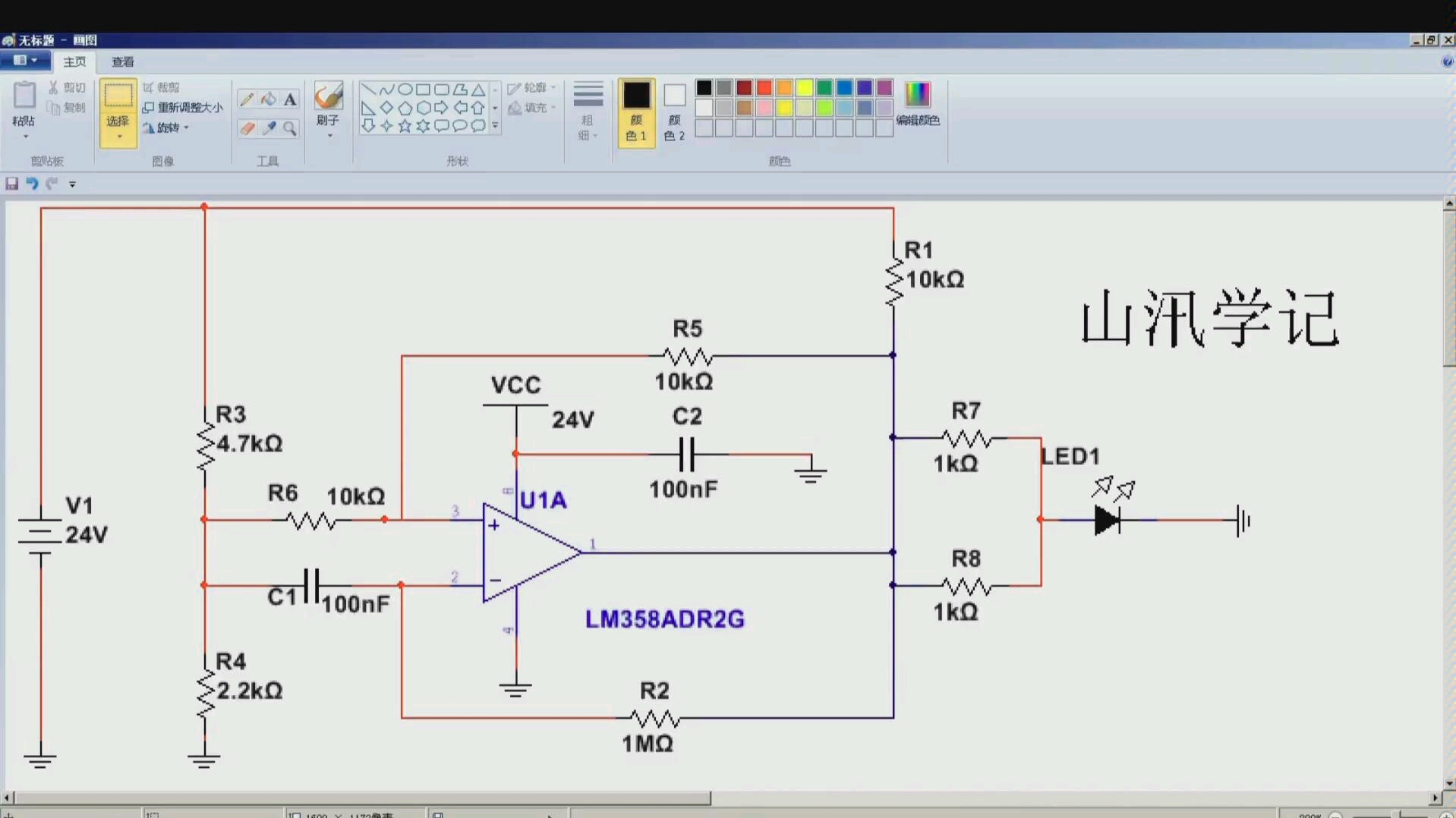Select the Magnifier tool
Image resolution: width=1456 pixels, height=818 pixels.
point(290,128)
